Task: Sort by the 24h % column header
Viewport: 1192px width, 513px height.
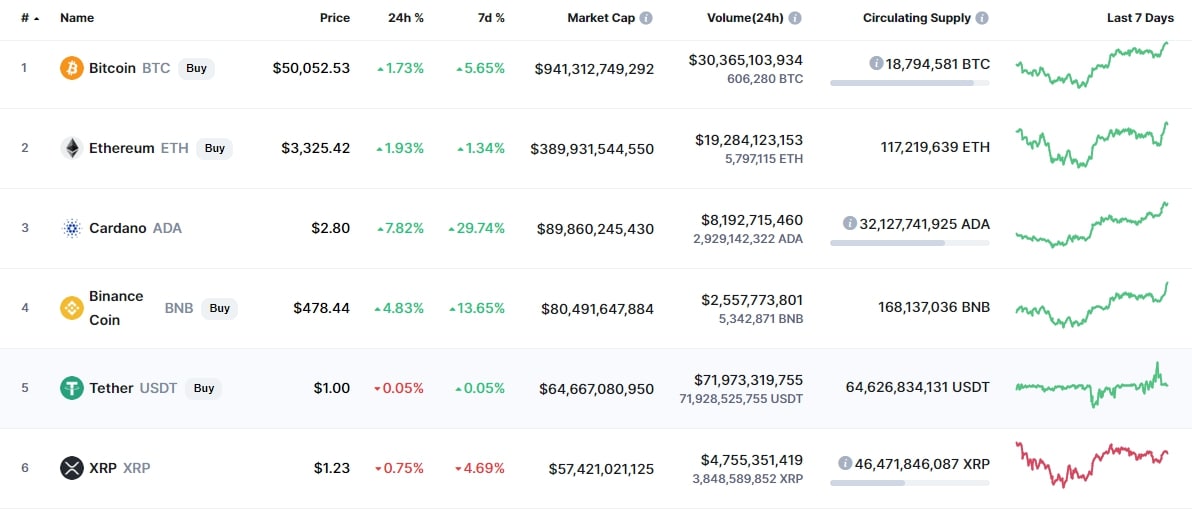Action: (x=406, y=18)
